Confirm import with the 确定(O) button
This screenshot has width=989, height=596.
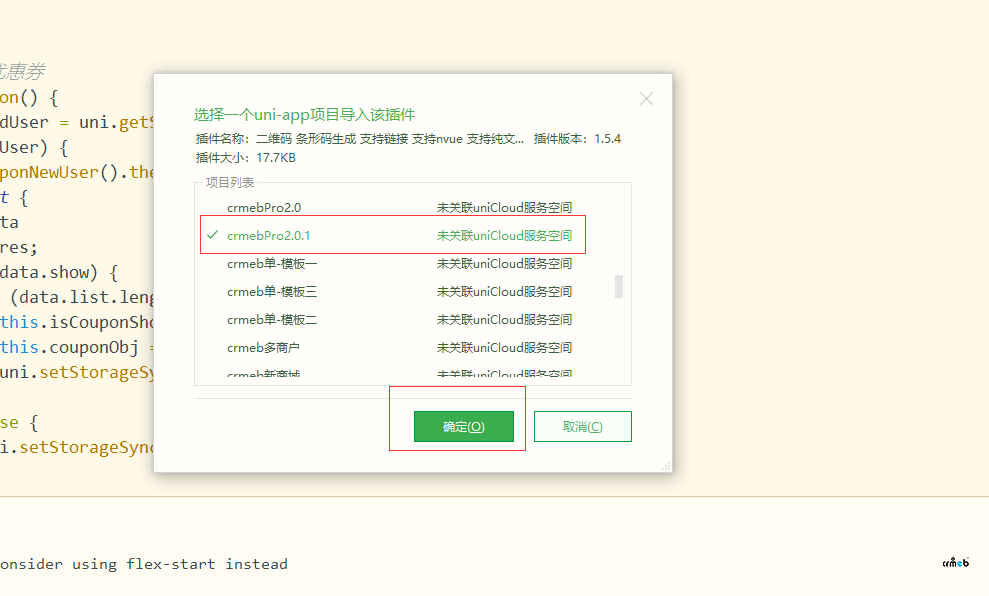464,426
